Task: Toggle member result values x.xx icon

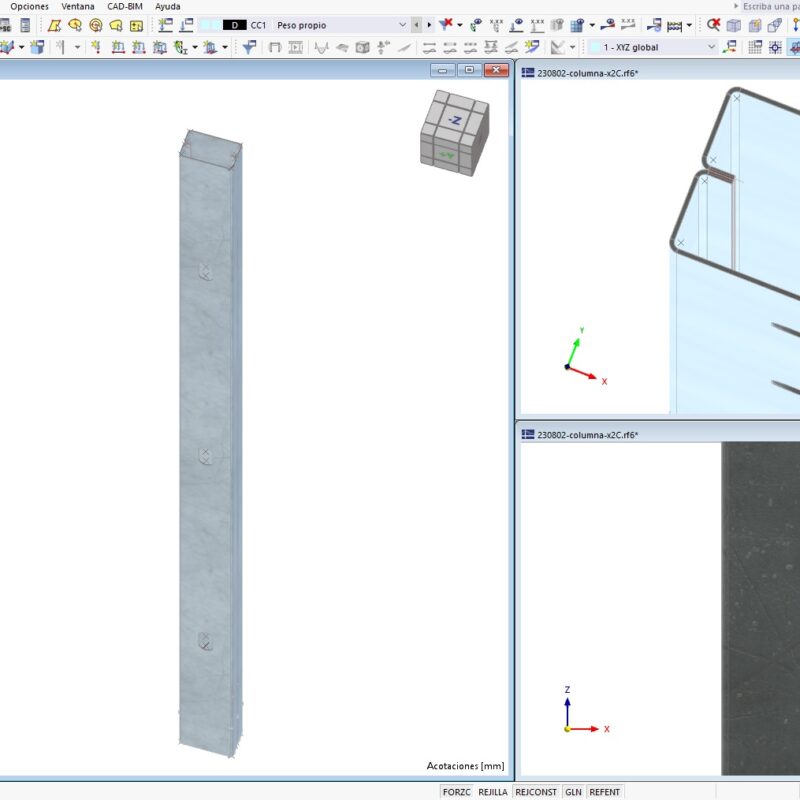Action: coord(628,24)
